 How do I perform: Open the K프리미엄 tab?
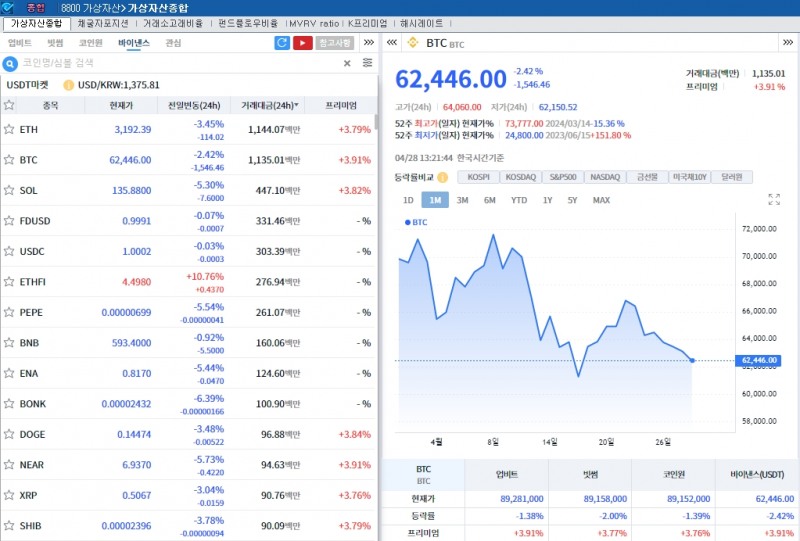click(x=367, y=22)
